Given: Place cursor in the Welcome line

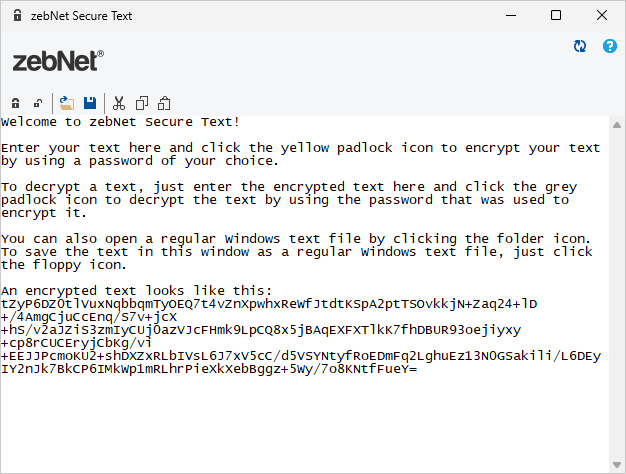Looking at the screenshot, I should (x=120, y=122).
